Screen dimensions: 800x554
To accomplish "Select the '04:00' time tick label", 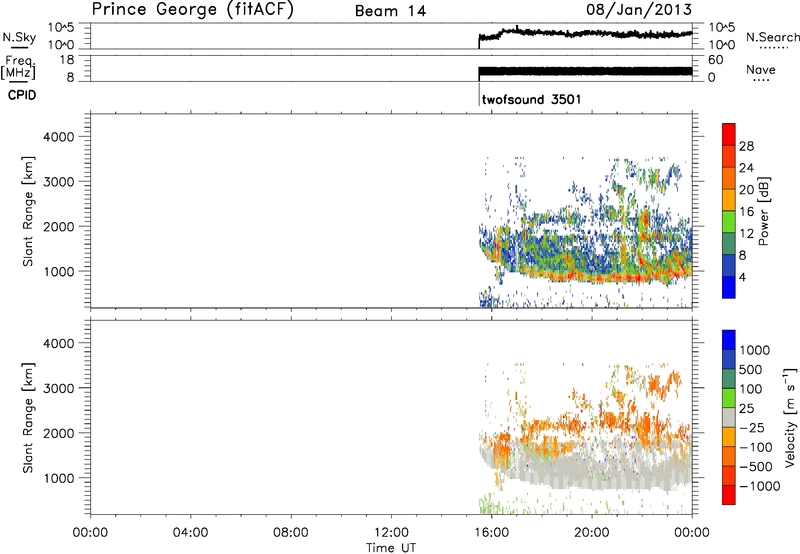I will (x=190, y=533).
